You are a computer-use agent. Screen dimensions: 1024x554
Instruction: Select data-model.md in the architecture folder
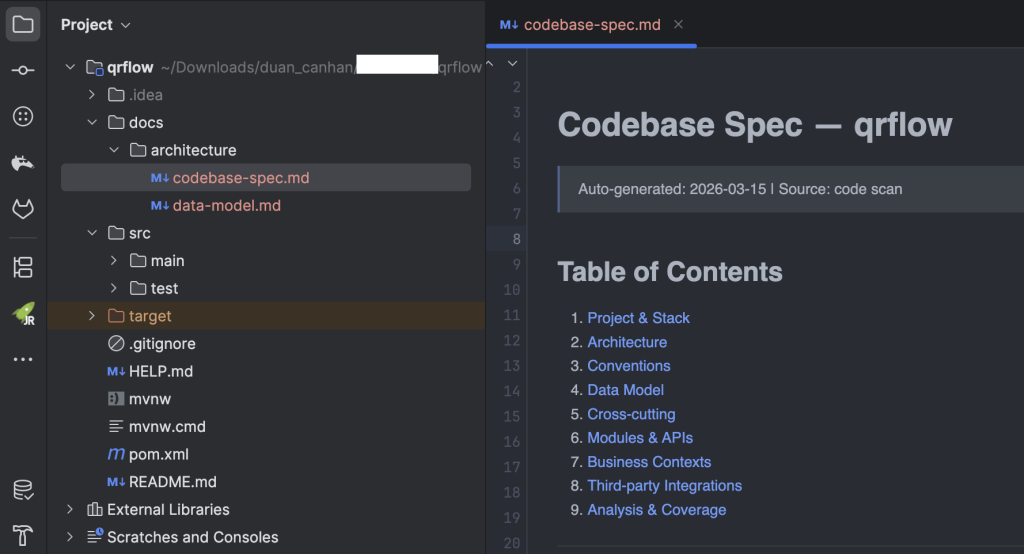click(x=226, y=205)
